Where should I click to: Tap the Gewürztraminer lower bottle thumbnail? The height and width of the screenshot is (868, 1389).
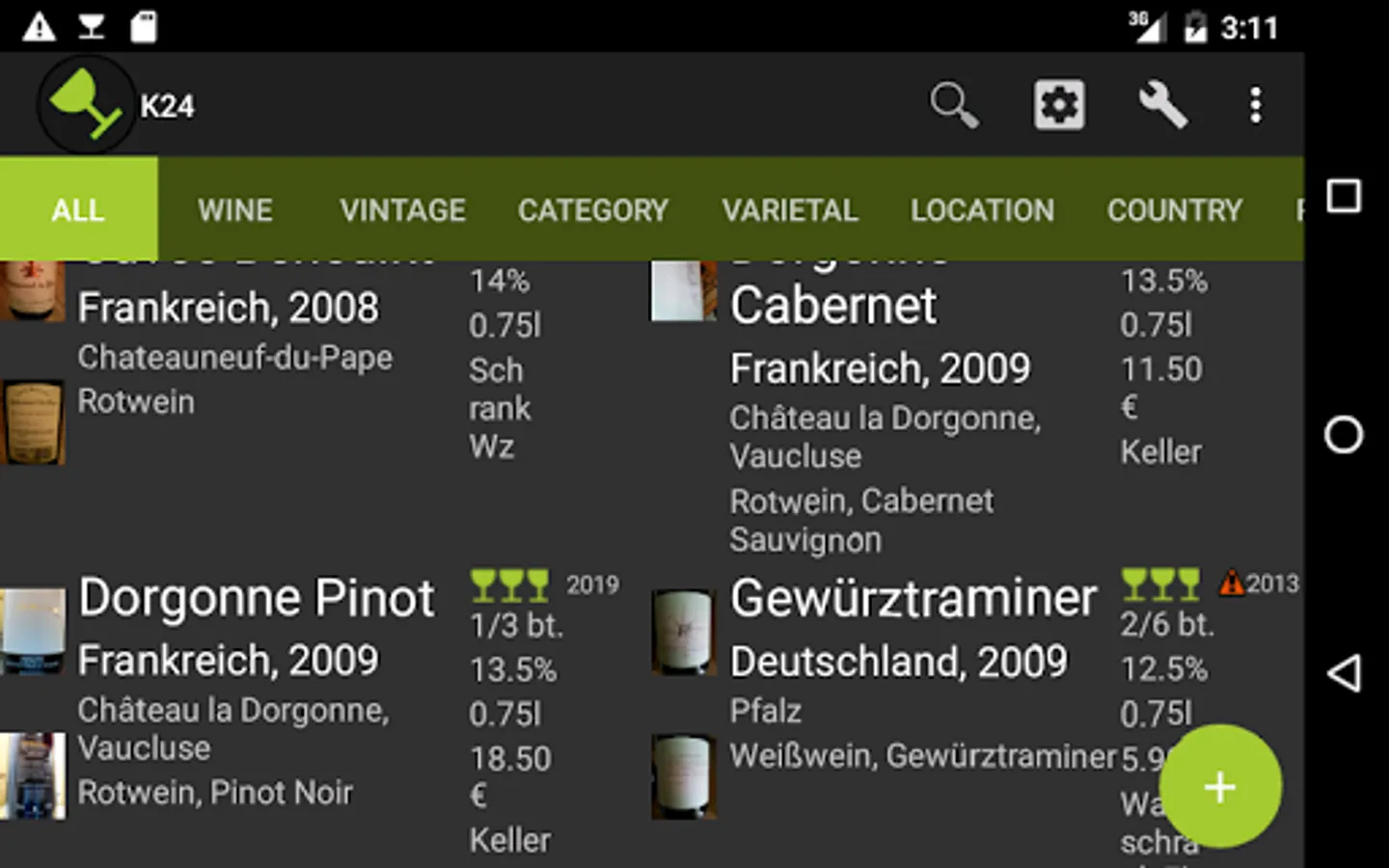[x=683, y=776]
